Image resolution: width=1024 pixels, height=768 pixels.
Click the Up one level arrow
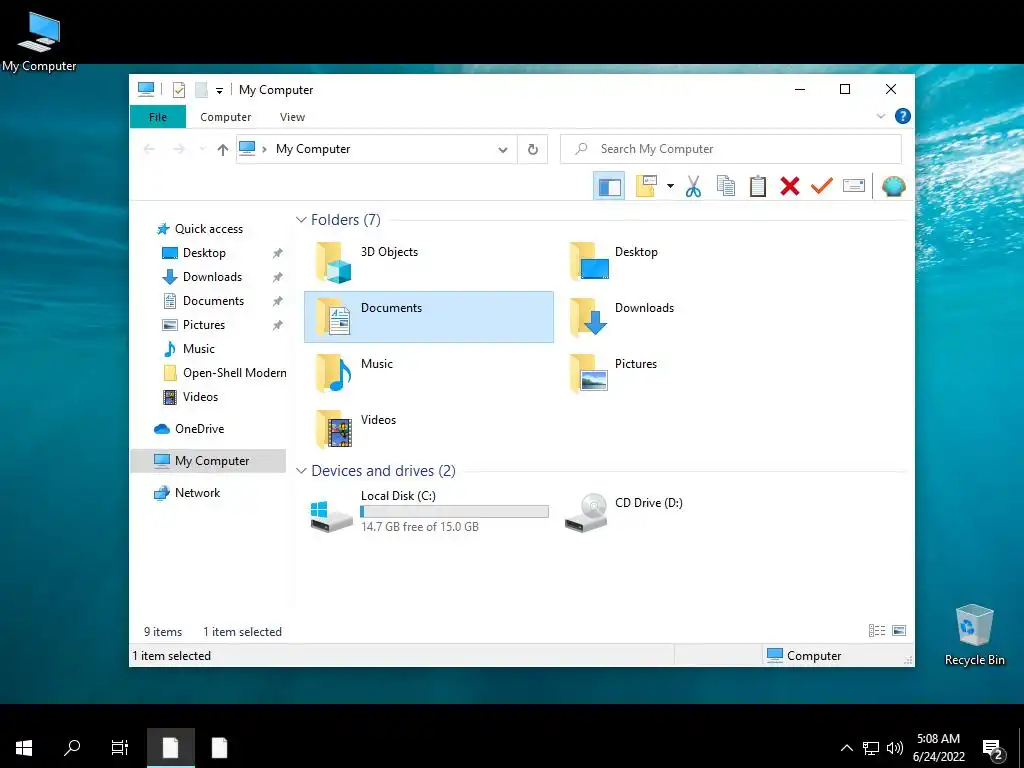[223, 150]
